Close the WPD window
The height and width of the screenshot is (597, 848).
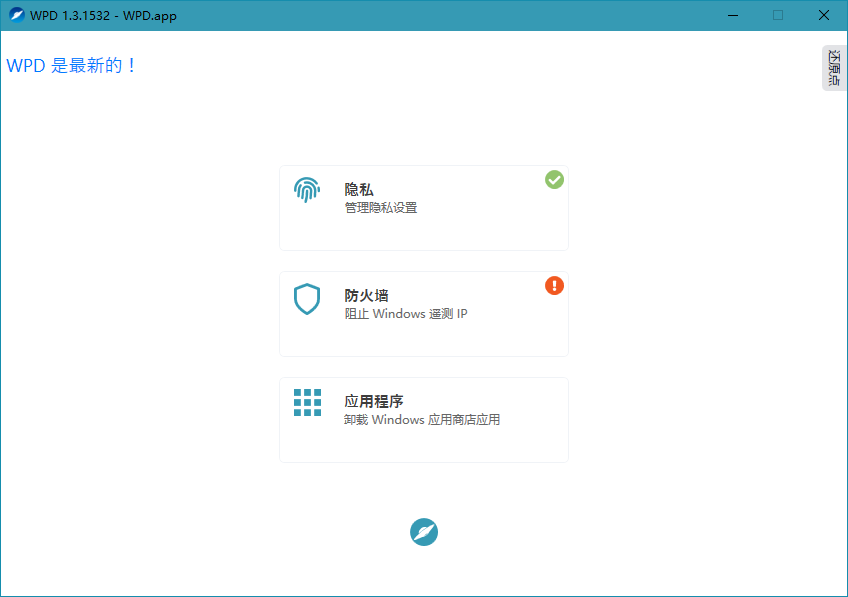[824, 15]
